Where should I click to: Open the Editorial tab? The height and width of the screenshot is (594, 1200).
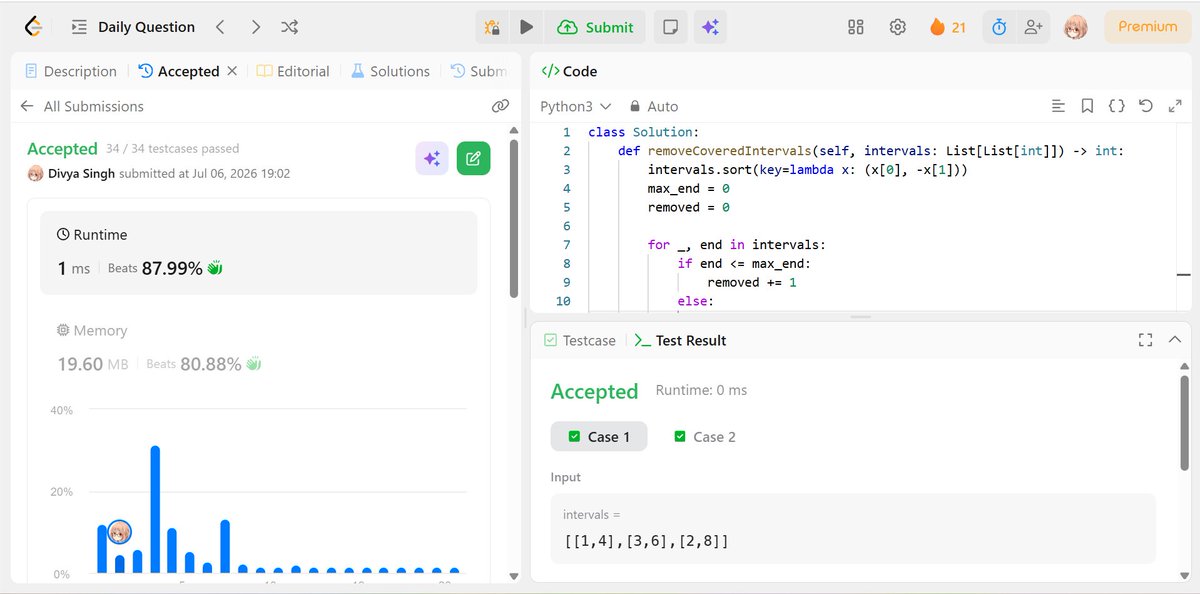point(293,71)
